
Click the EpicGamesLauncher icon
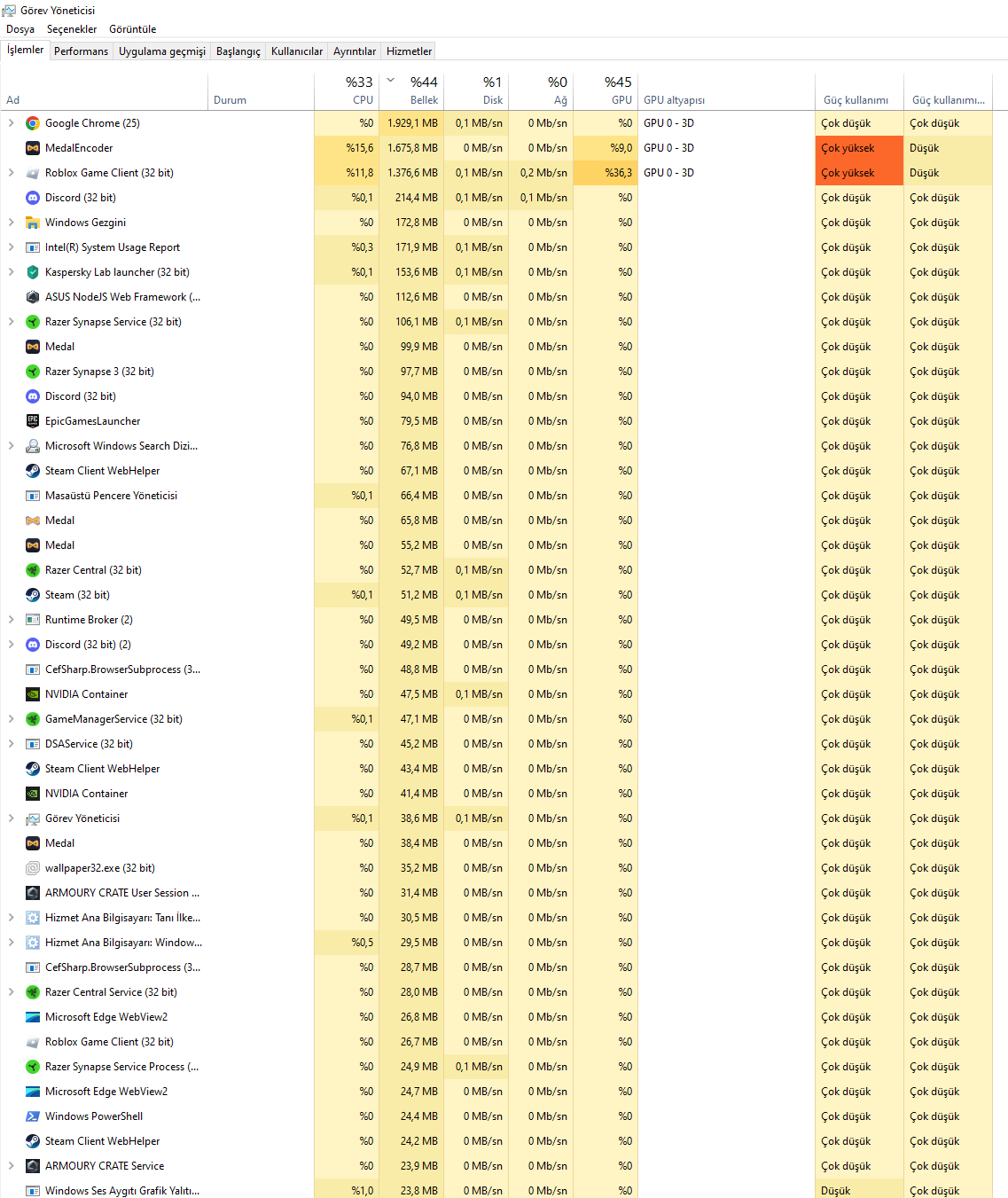(33, 421)
